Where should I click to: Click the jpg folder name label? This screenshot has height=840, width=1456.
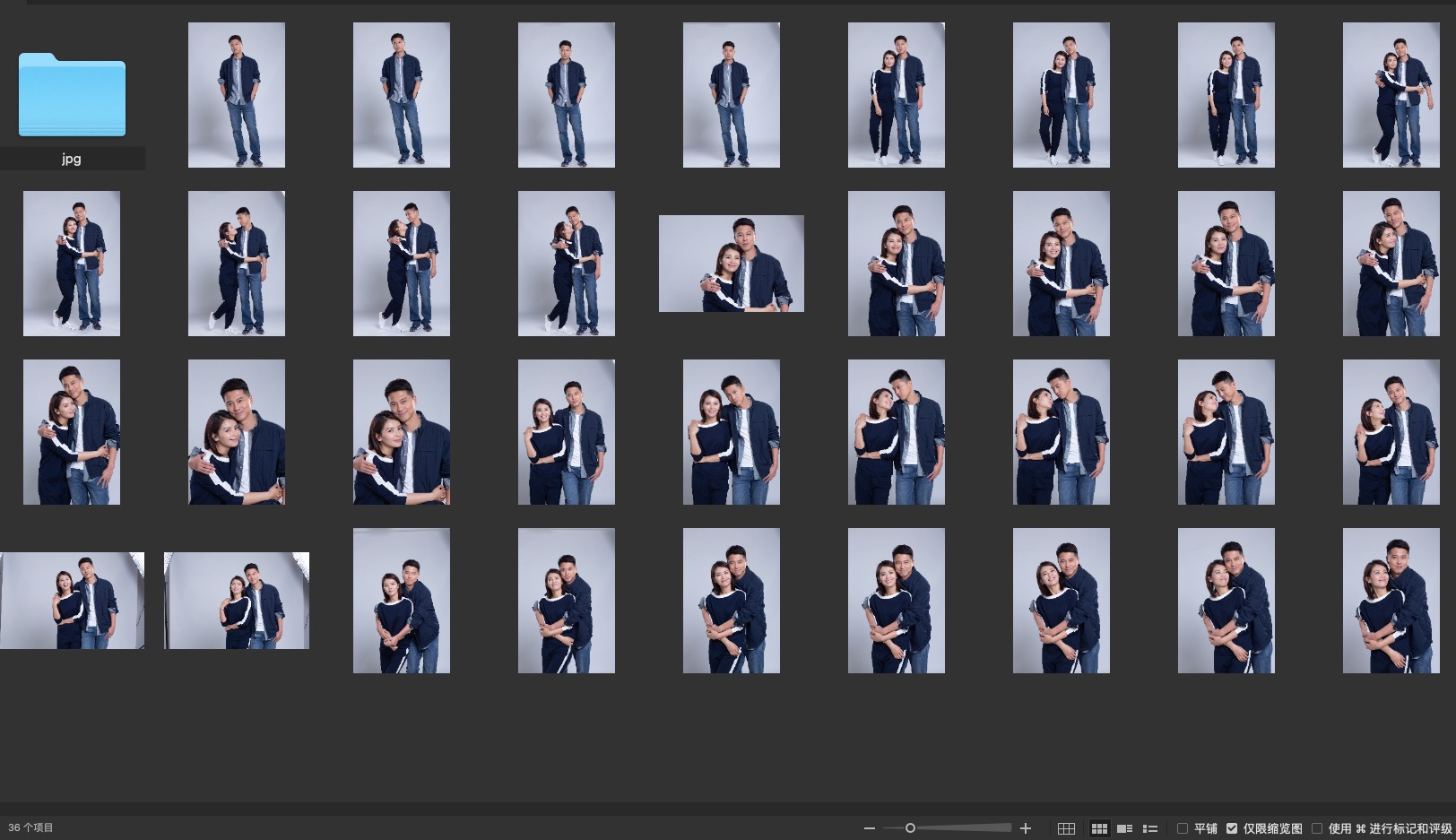point(72,159)
